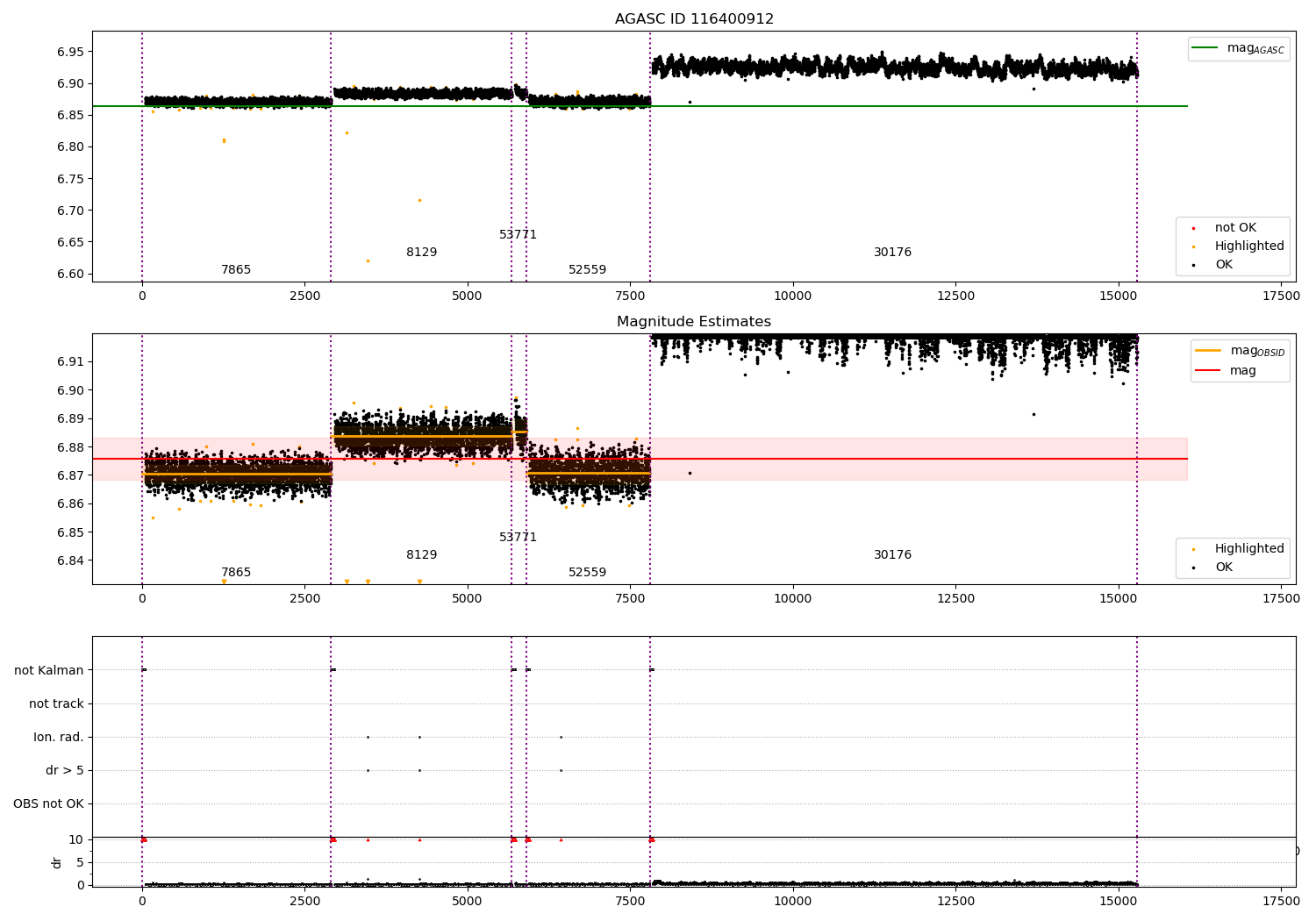Click the 6.95 y-axis tick label
The width and height of the screenshot is (1316, 921).
point(70,52)
